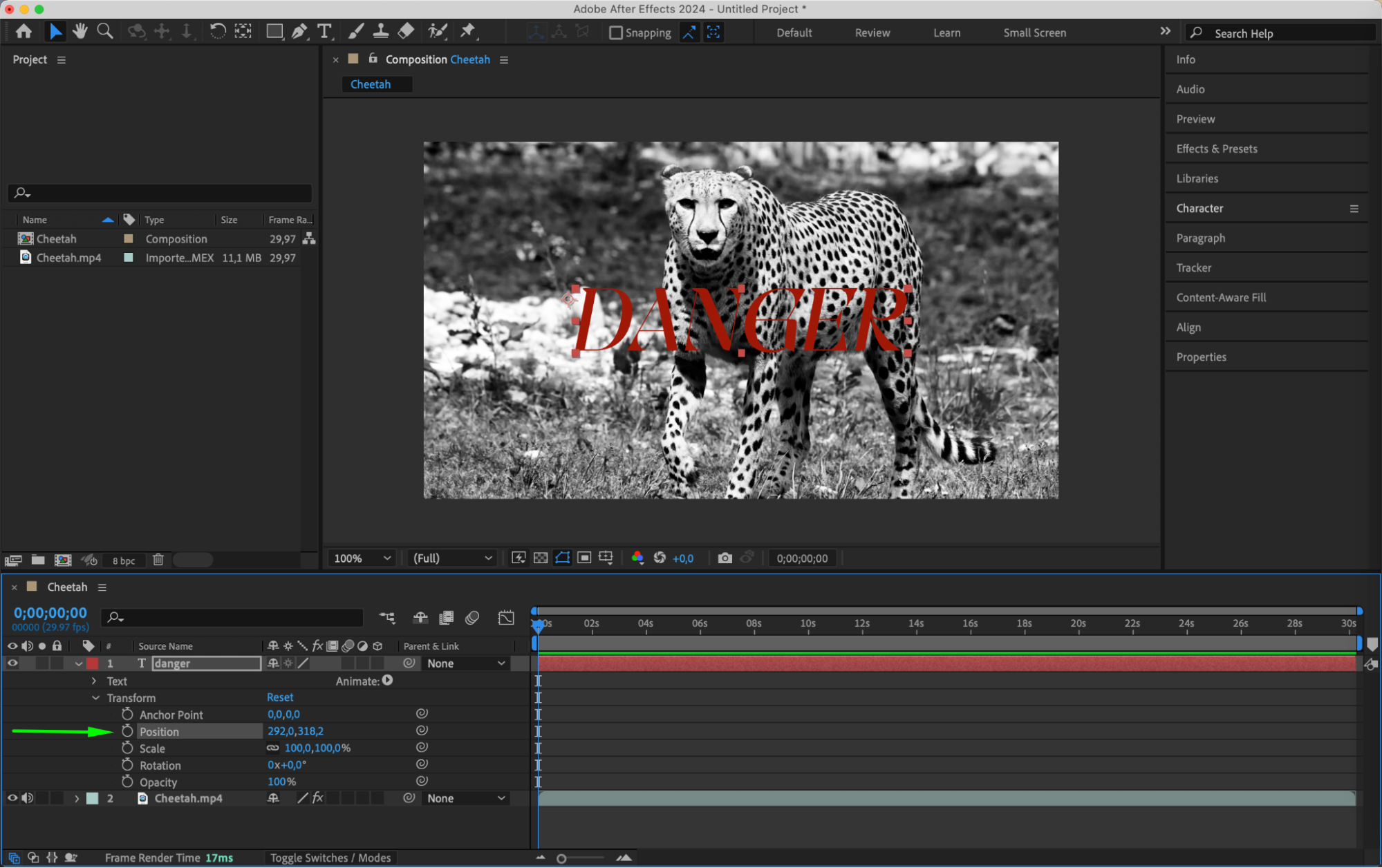This screenshot has width=1382, height=868.
Task: Delete selected project item with trash icon
Action: [x=158, y=560]
